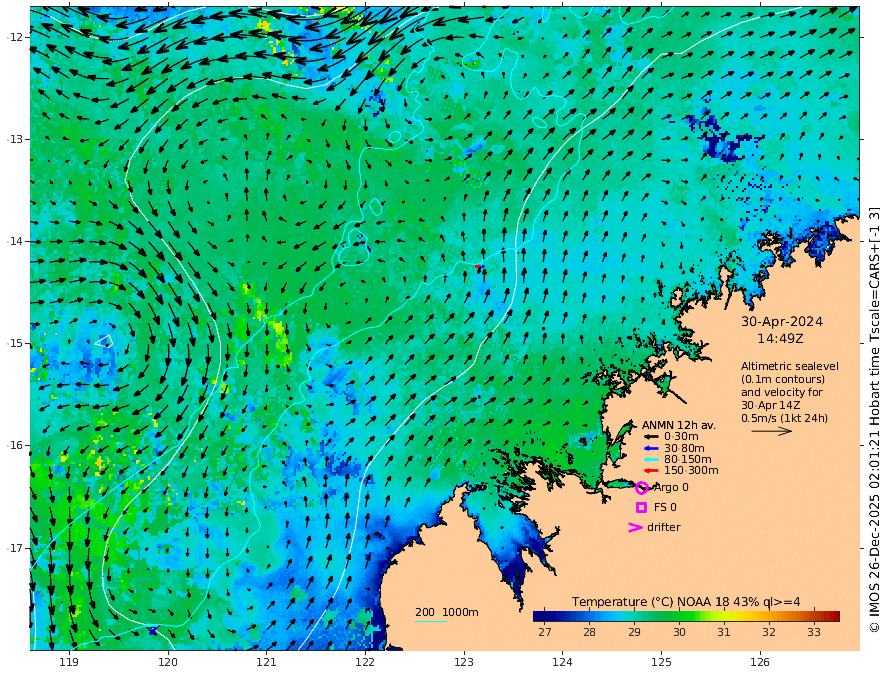Click the blue mooring marker near 120°E bottom
Viewport: 880px width, 680px height.
(153, 630)
